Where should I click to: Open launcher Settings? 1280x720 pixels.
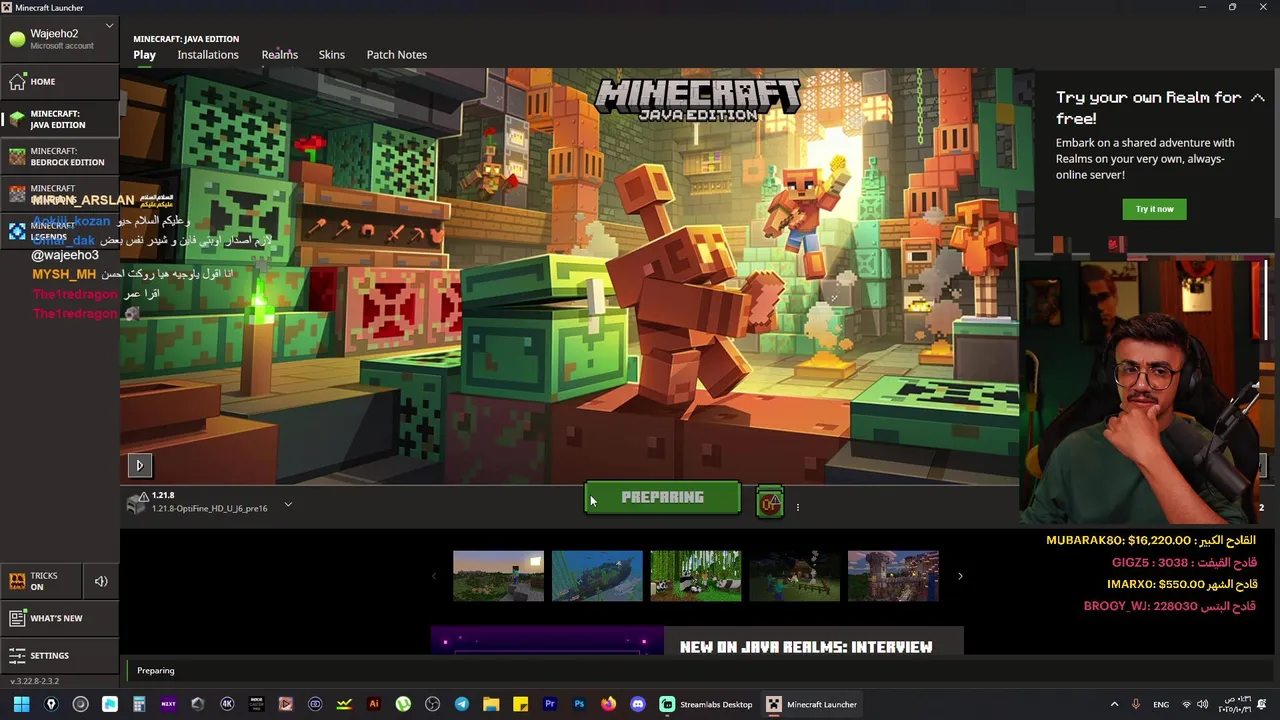tap(60, 656)
